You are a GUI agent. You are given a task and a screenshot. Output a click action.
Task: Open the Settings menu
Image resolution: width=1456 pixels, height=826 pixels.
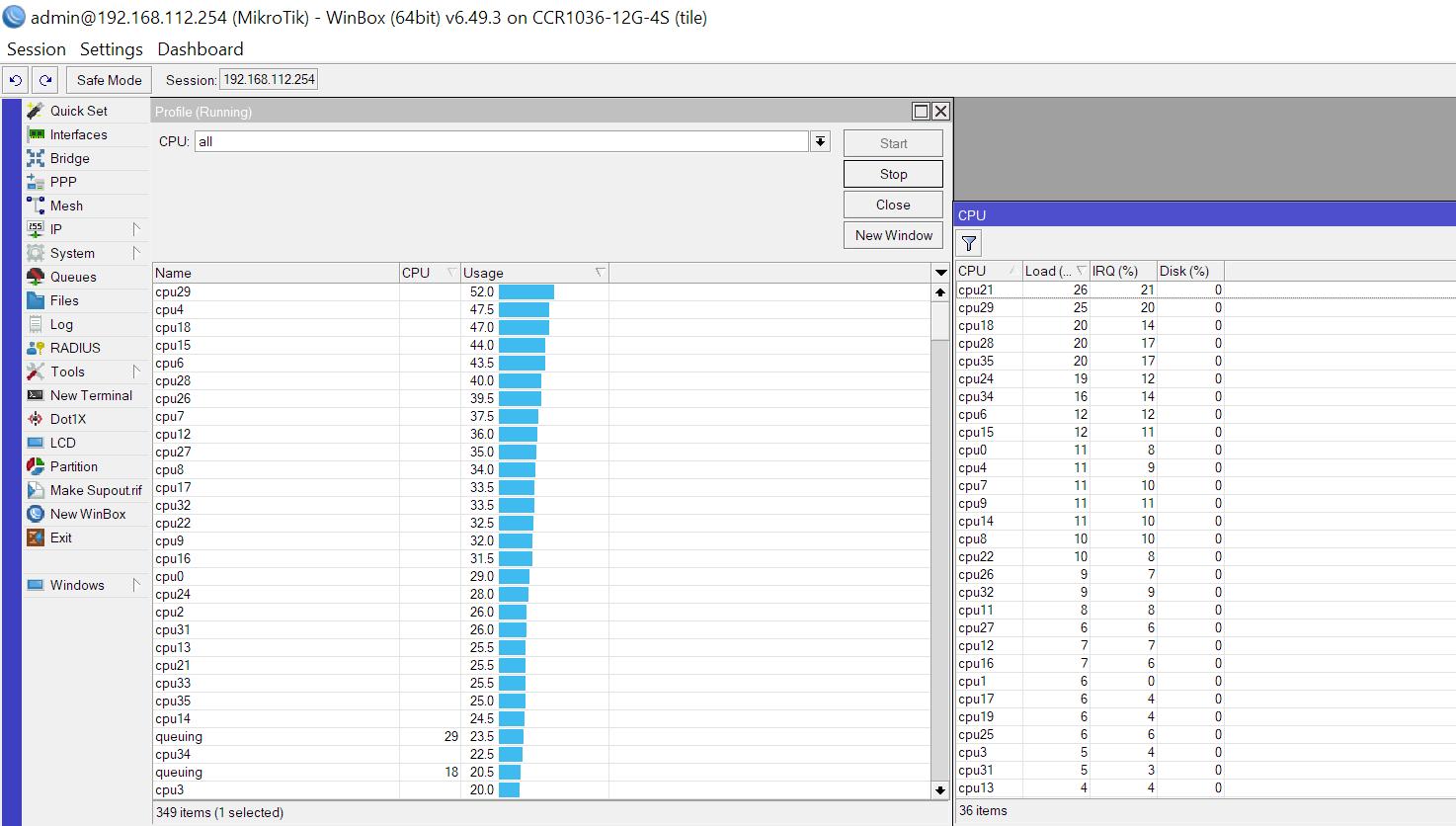pyautogui.click(x=112, y=49)
